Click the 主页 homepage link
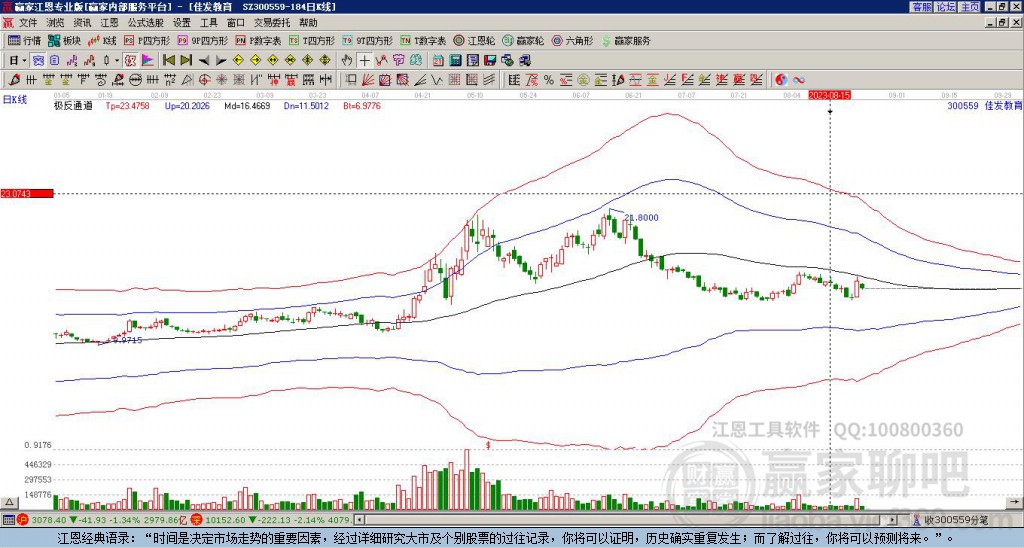The width and height of the screenshot is (1024, 548). (969, 7)
